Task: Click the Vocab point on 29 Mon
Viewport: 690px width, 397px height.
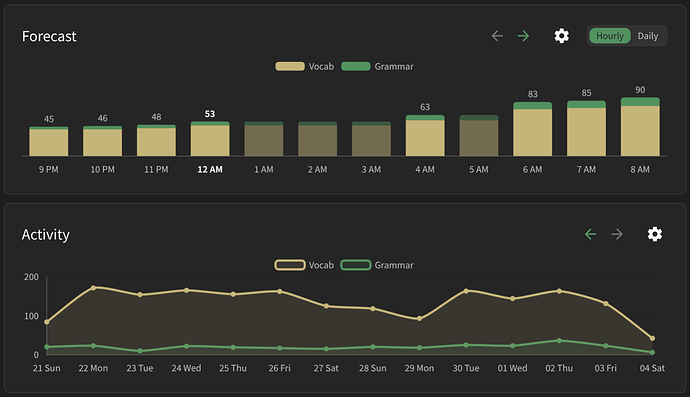Action: (419, 319)
